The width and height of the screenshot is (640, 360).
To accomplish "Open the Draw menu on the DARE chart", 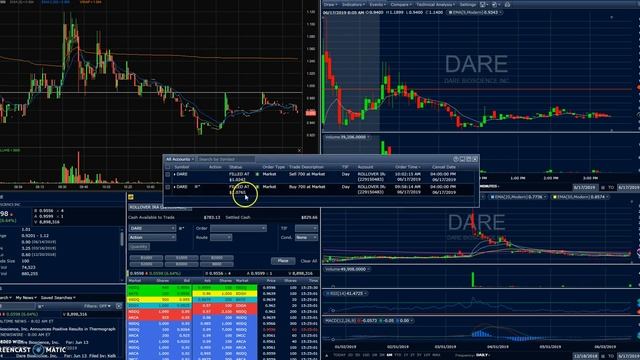I will pos(331,4).
